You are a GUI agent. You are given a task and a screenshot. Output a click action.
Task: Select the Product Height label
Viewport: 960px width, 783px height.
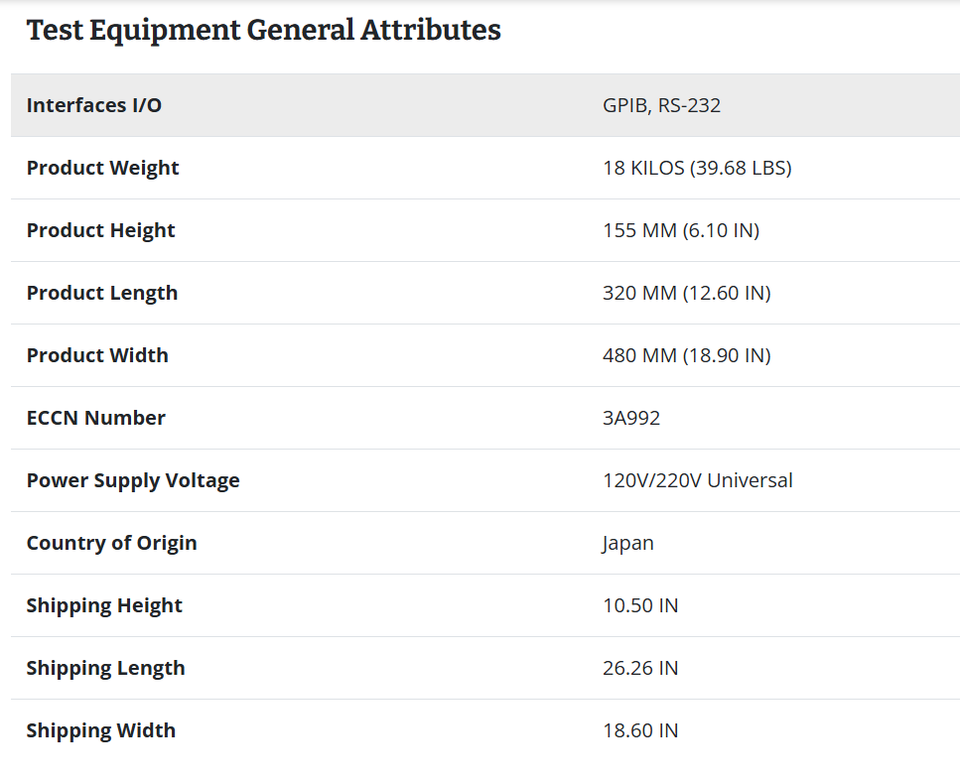pos(100,231)
